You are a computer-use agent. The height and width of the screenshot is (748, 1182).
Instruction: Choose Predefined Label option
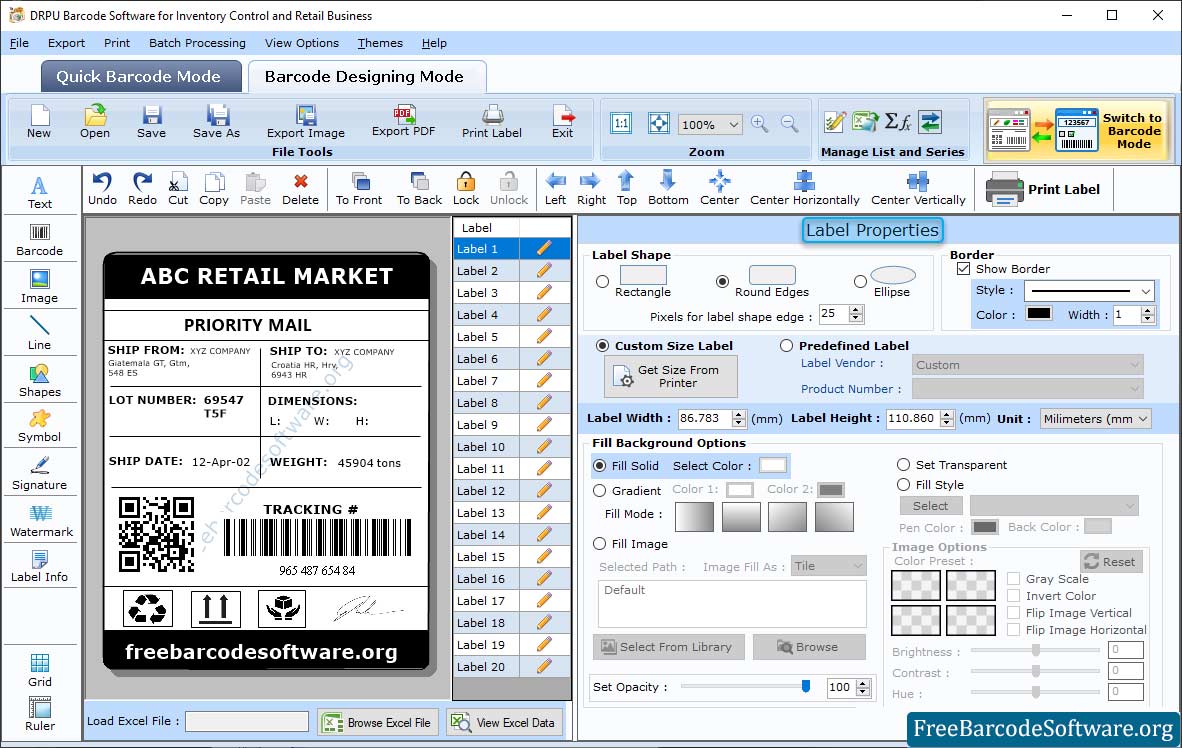tap(786, 345)
